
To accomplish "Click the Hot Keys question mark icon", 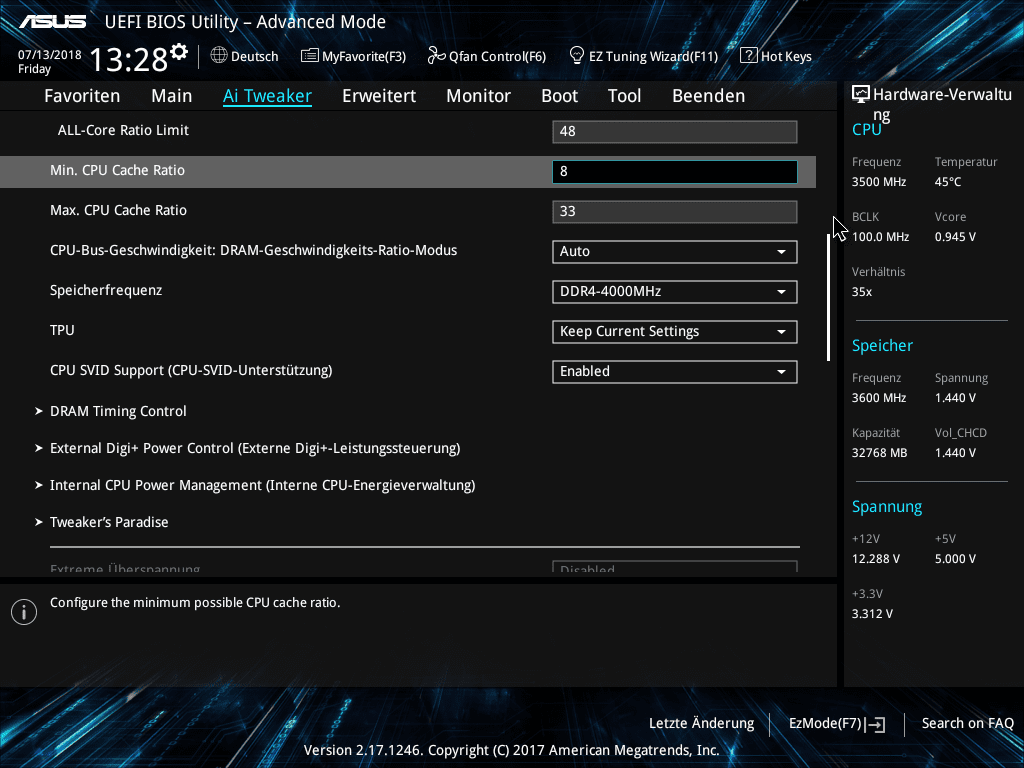I will point(748,56).
